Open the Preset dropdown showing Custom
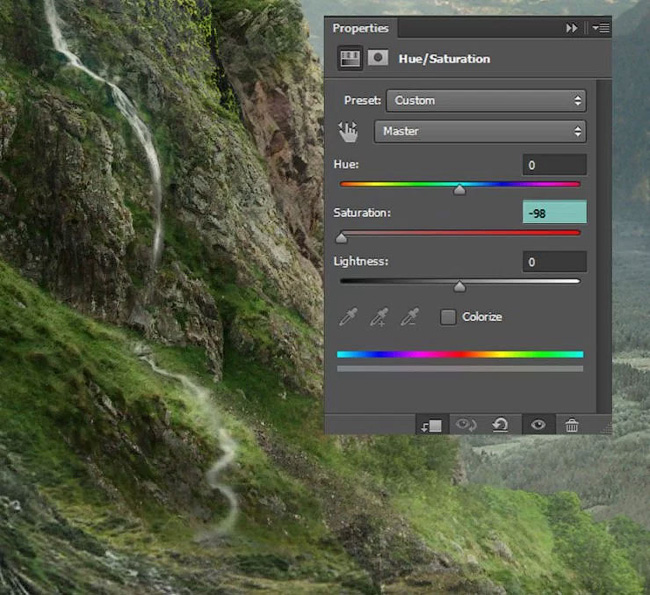 pyautogui.click(x=486, y=101)
